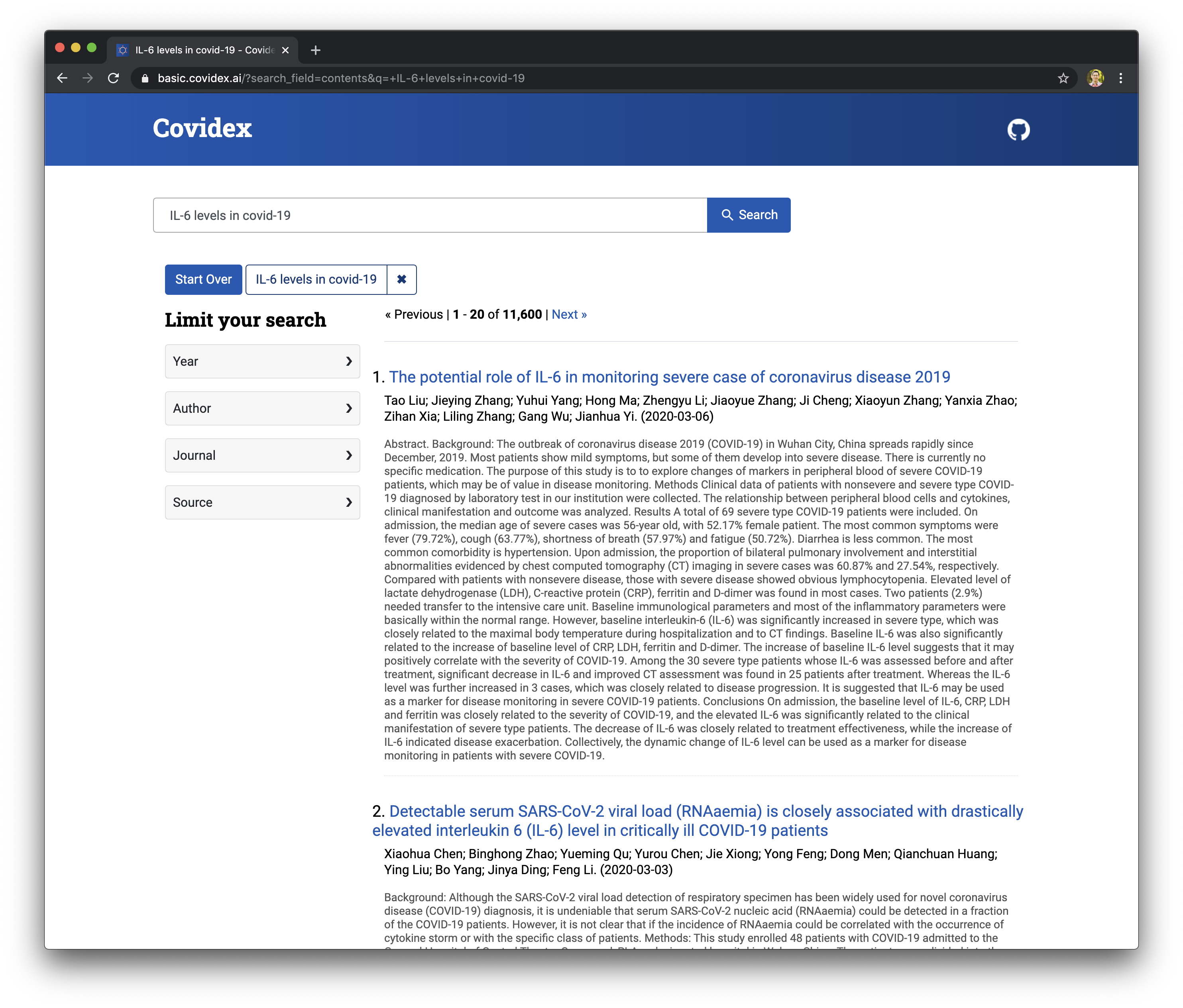Click the IL-6 levels query chip
Image resolution: width=1183 pixels, height=1008 pixels.
(x=316, y=279)
